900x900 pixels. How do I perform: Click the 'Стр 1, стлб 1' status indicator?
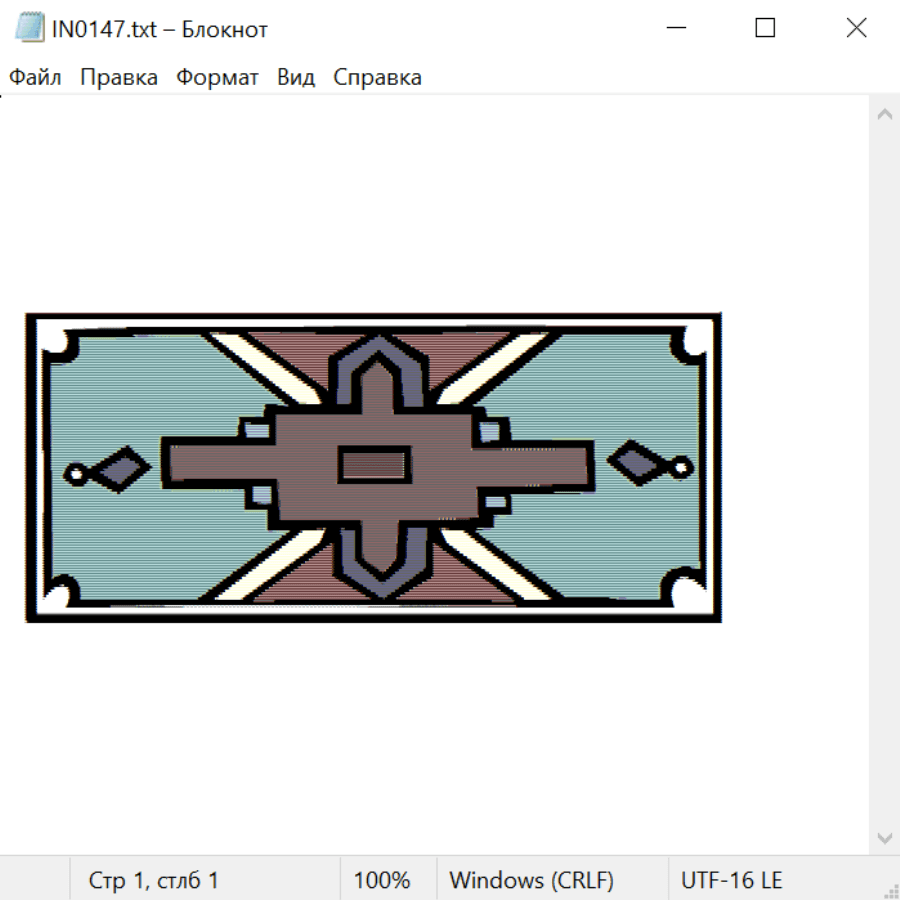pos(154,880)
